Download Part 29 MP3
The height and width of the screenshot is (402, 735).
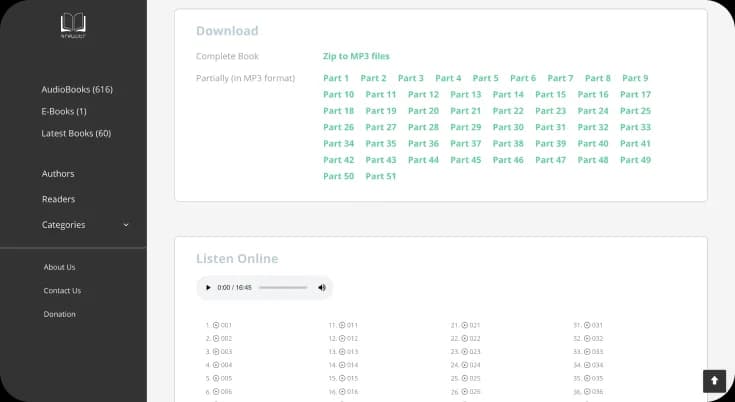466,127
